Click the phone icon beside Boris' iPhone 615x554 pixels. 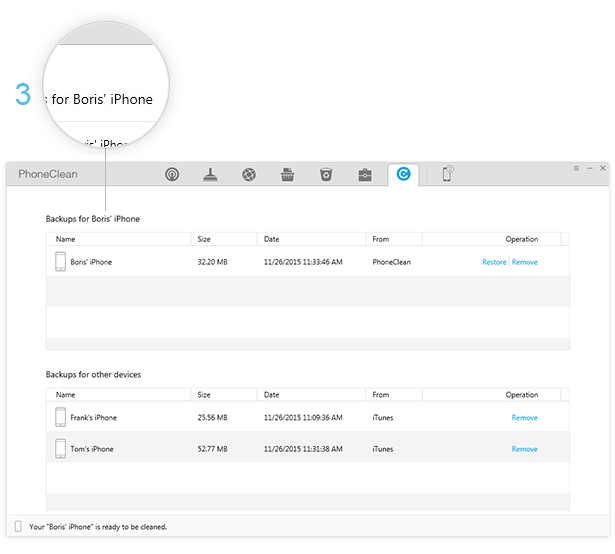coord(60,262)
